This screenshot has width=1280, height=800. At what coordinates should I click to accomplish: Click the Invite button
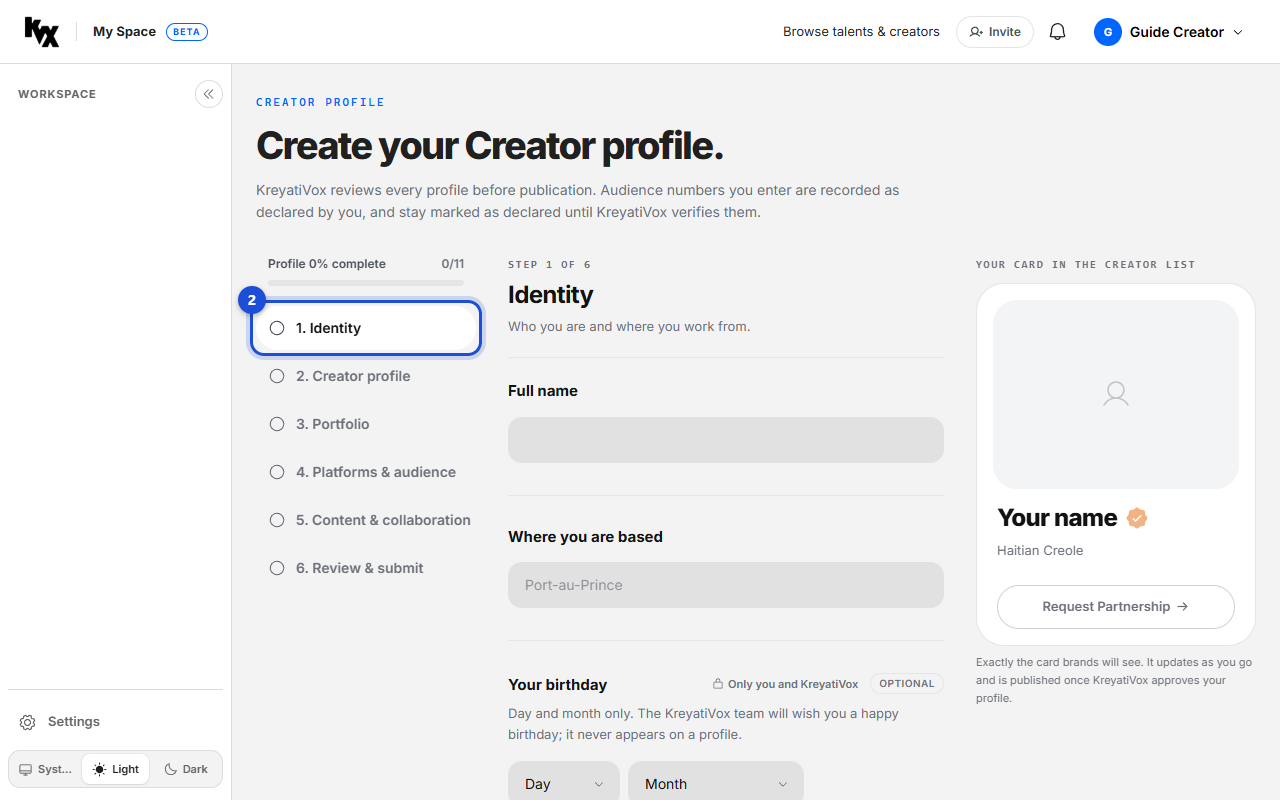point(995,32)
